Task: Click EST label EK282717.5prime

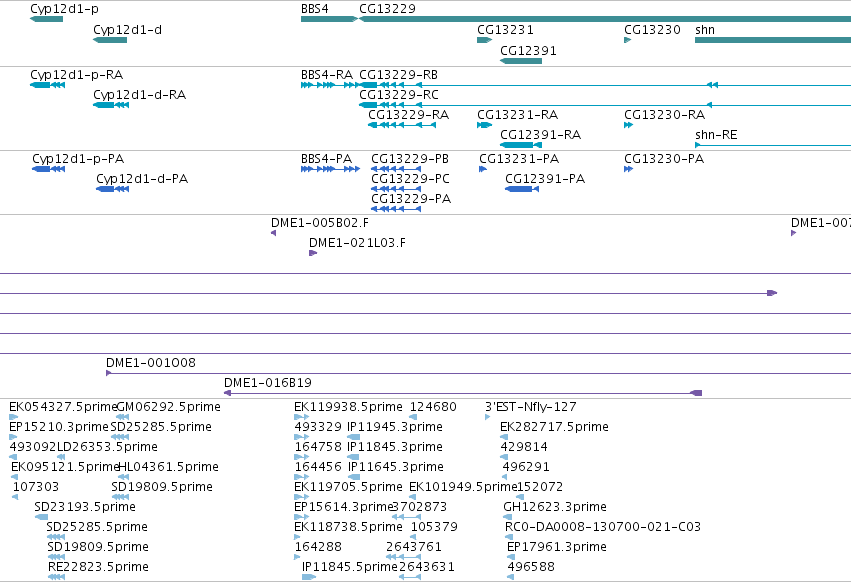Action: [554, 427]
